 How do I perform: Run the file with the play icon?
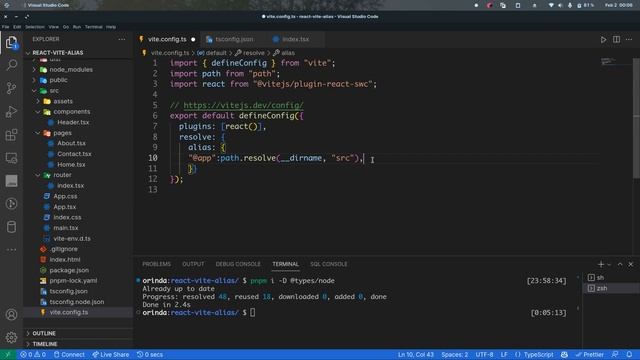tap(603, 40)
